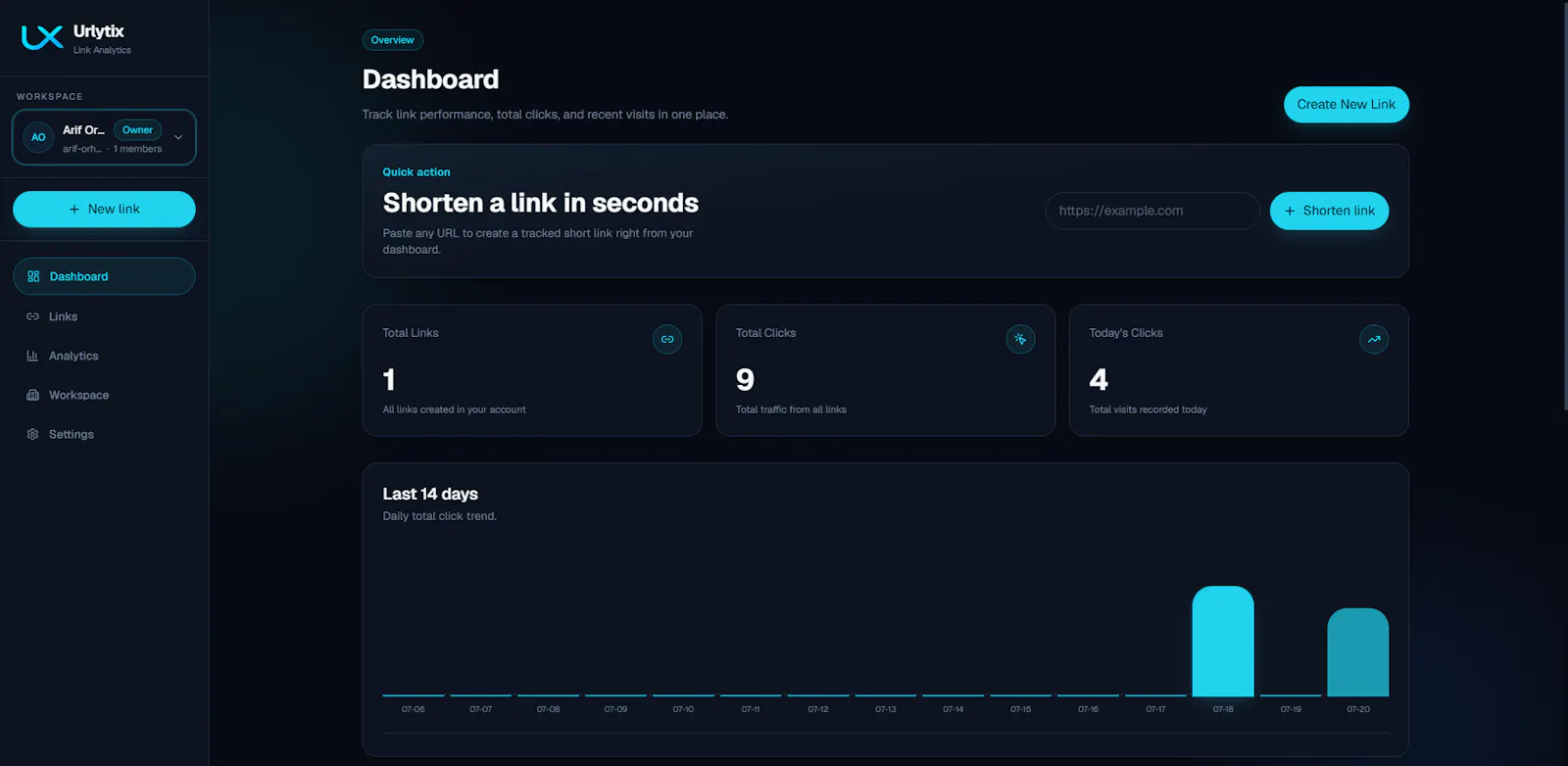Open the Workspace section

[104, 395]
